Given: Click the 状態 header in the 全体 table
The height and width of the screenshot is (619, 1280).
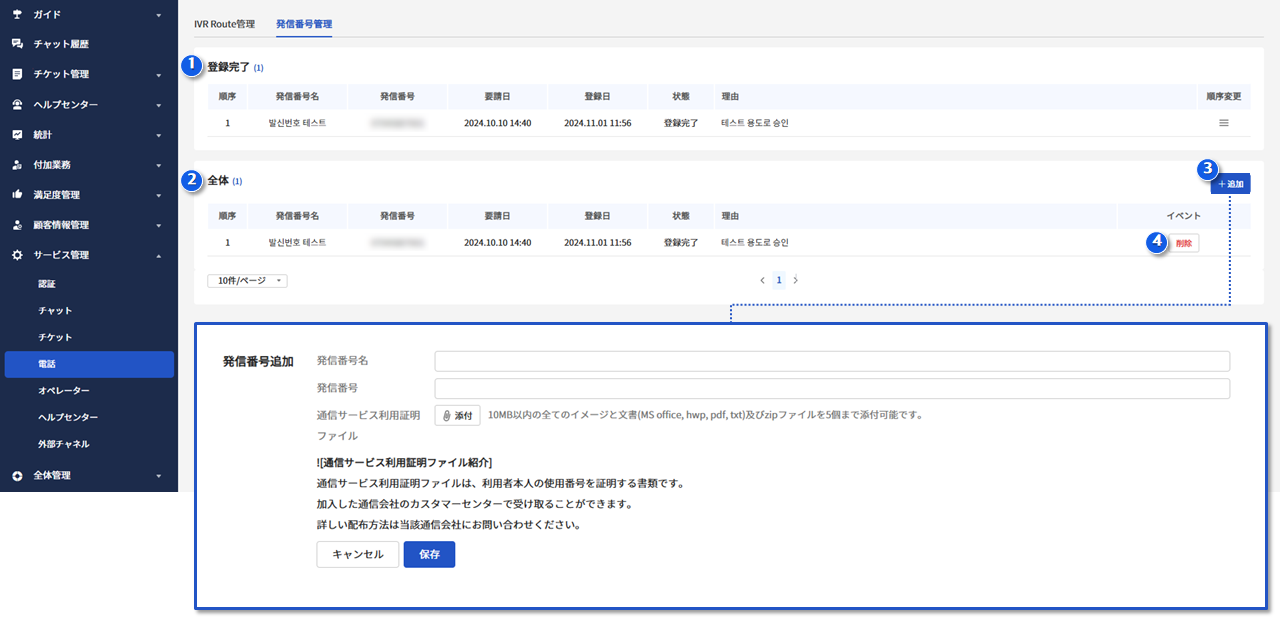Looking at the screenshot, I should [681, 216].
